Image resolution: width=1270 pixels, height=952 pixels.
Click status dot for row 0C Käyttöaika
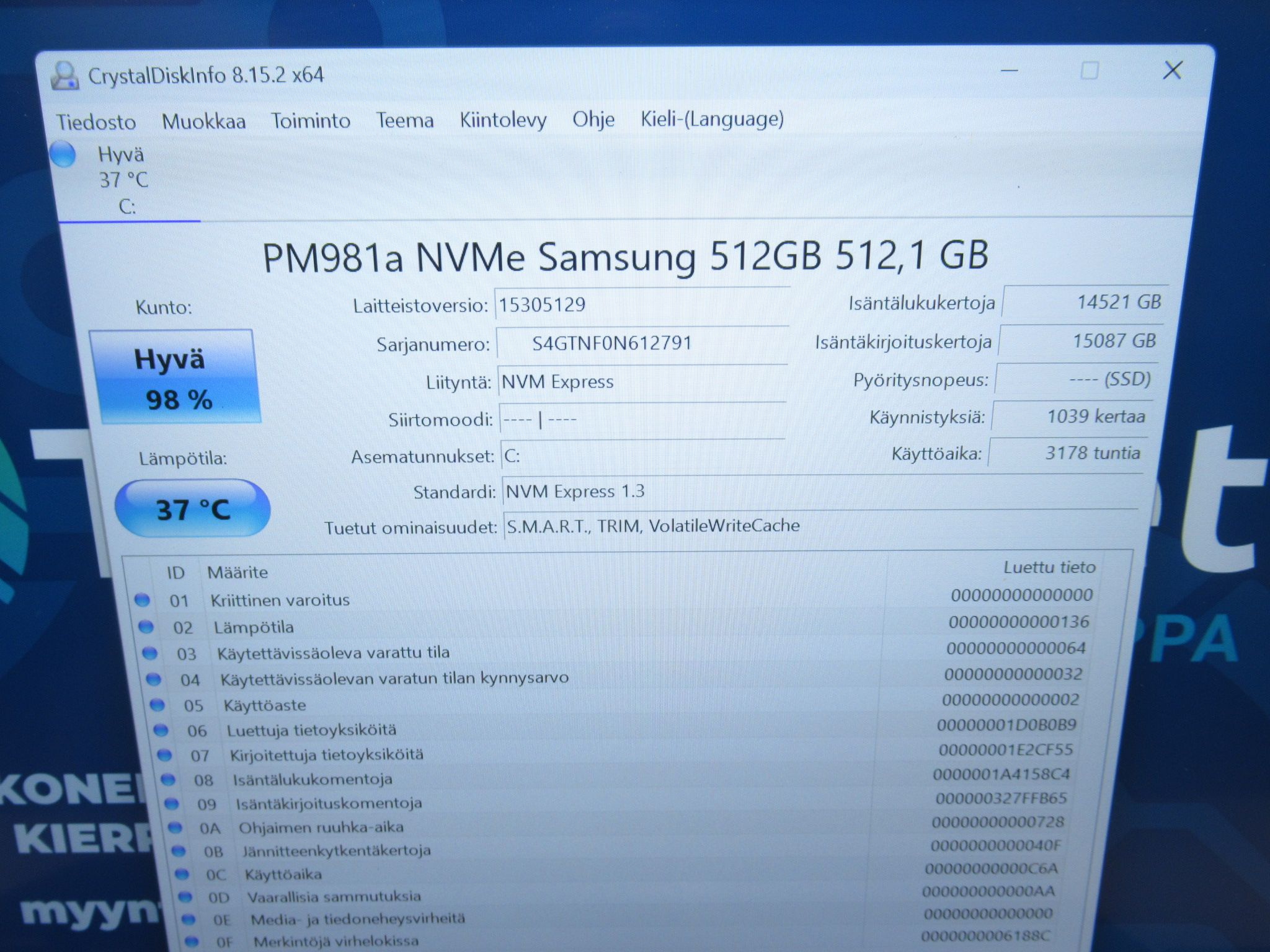pos(182,875)
